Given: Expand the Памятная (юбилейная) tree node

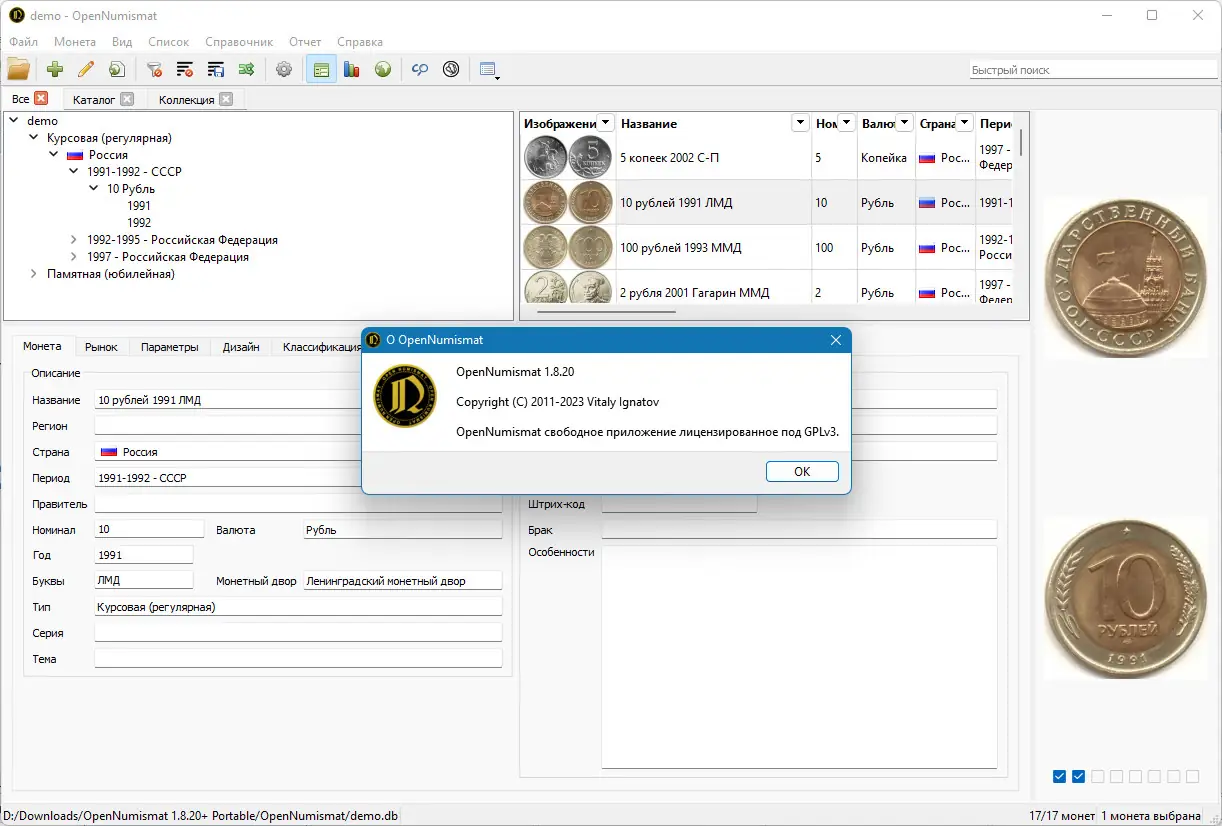Looking at the screenshot, I should tap(34, 274).
